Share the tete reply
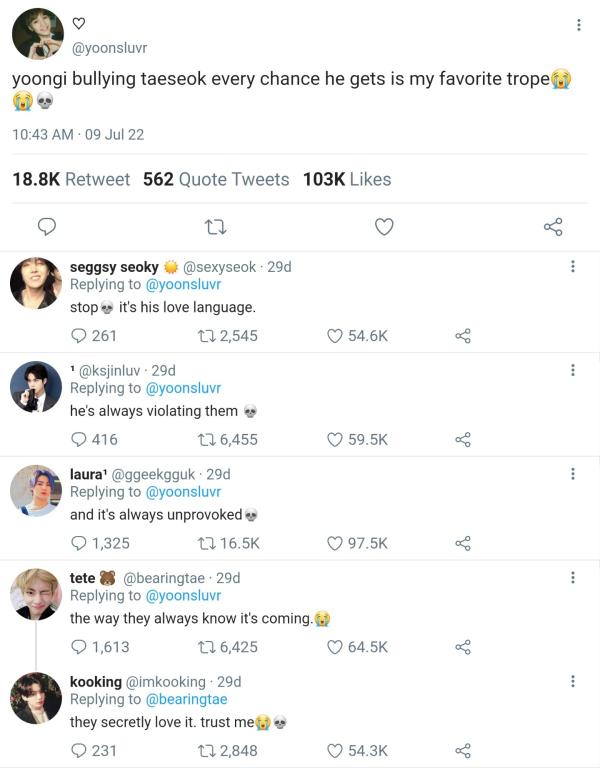 click(463, 647)
